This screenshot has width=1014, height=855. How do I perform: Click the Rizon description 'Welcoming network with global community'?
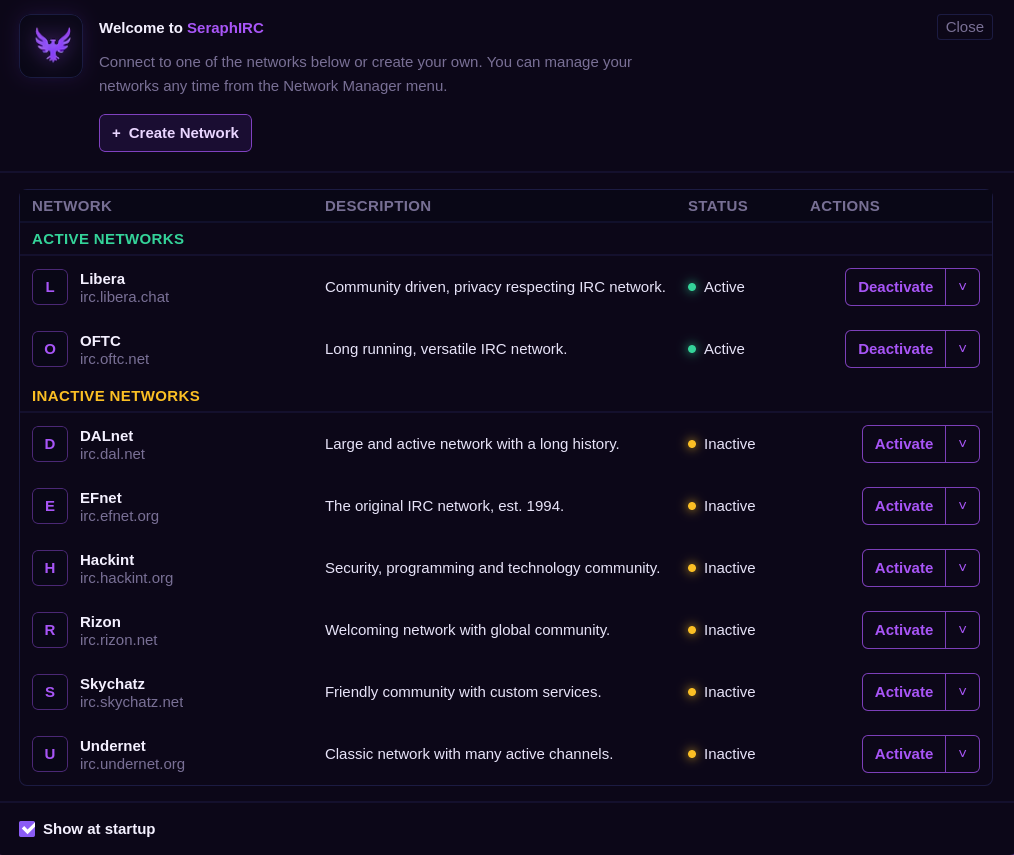pos(468,631)
